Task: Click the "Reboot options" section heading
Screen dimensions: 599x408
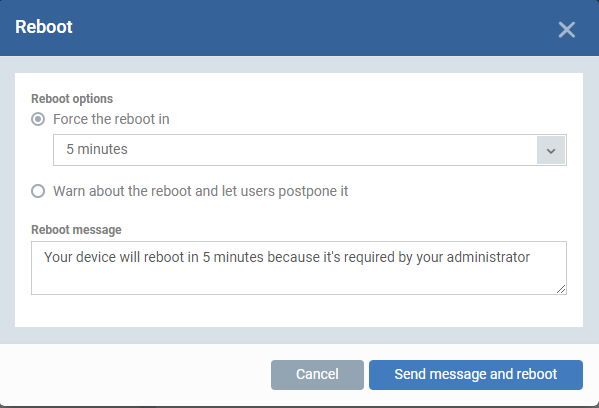Action: (x=72, y=99)
